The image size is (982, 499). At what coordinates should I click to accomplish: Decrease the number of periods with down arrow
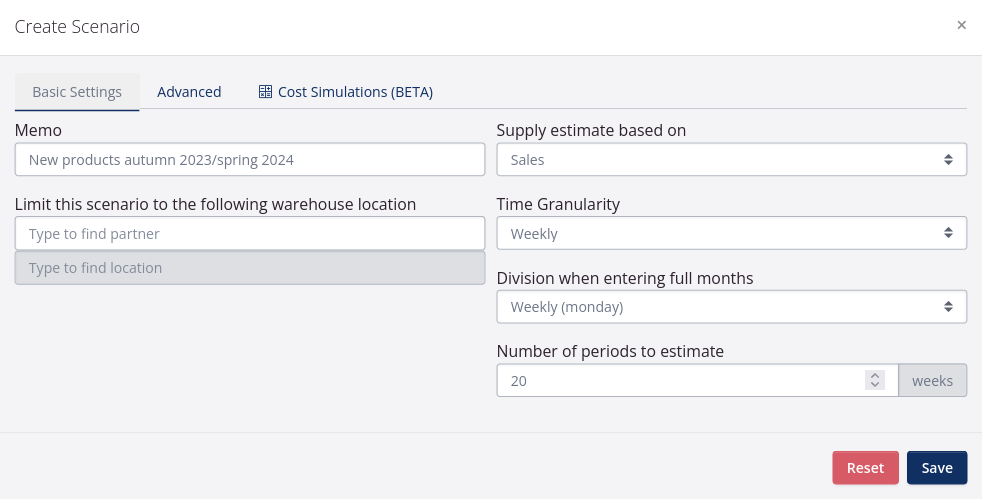[x=875, y=385]
